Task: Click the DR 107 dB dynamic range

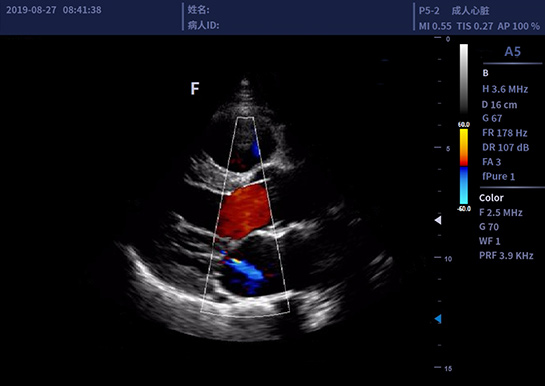Action: pyautogui.click(x=505, y=148)
